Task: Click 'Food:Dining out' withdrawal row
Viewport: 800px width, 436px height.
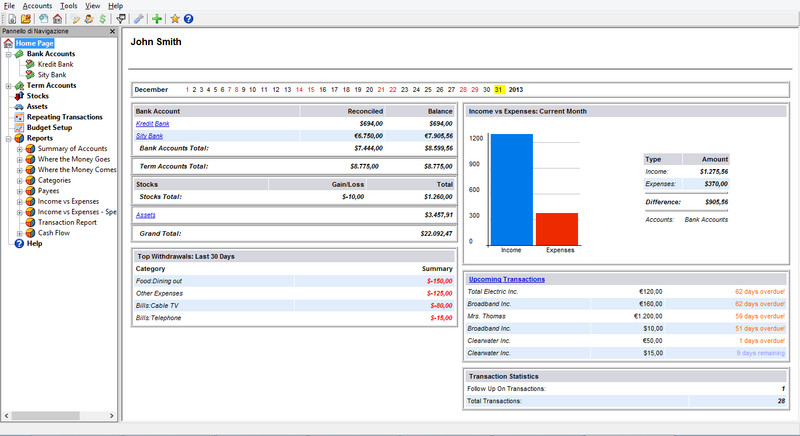Action: pos(294,281)
